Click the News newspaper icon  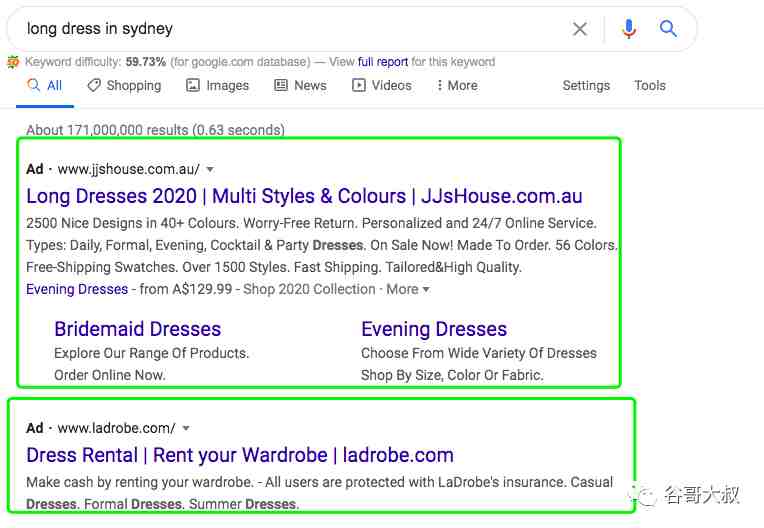pyautogui.click(x=281, y=85)
